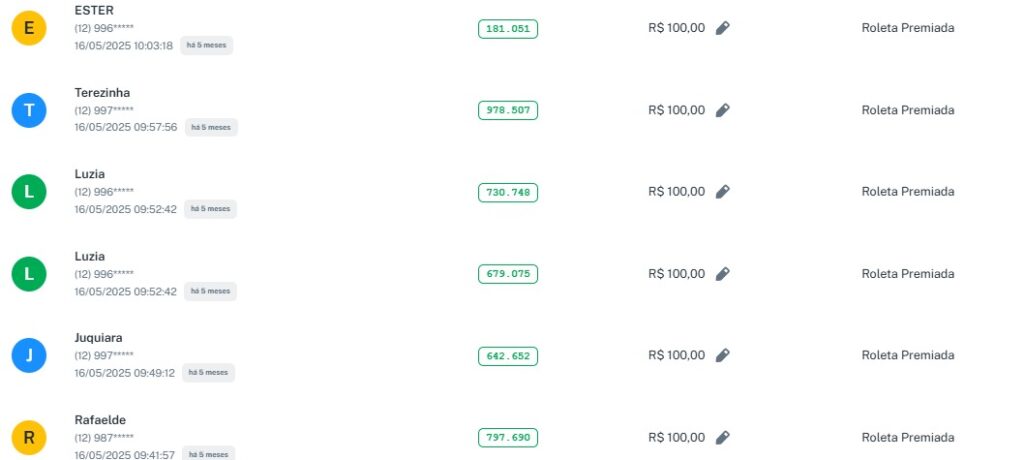This screenshot has width=1024, height=460.
Task: Click "Roleta Premiada" in Terezinha's row
Action: 907,110
